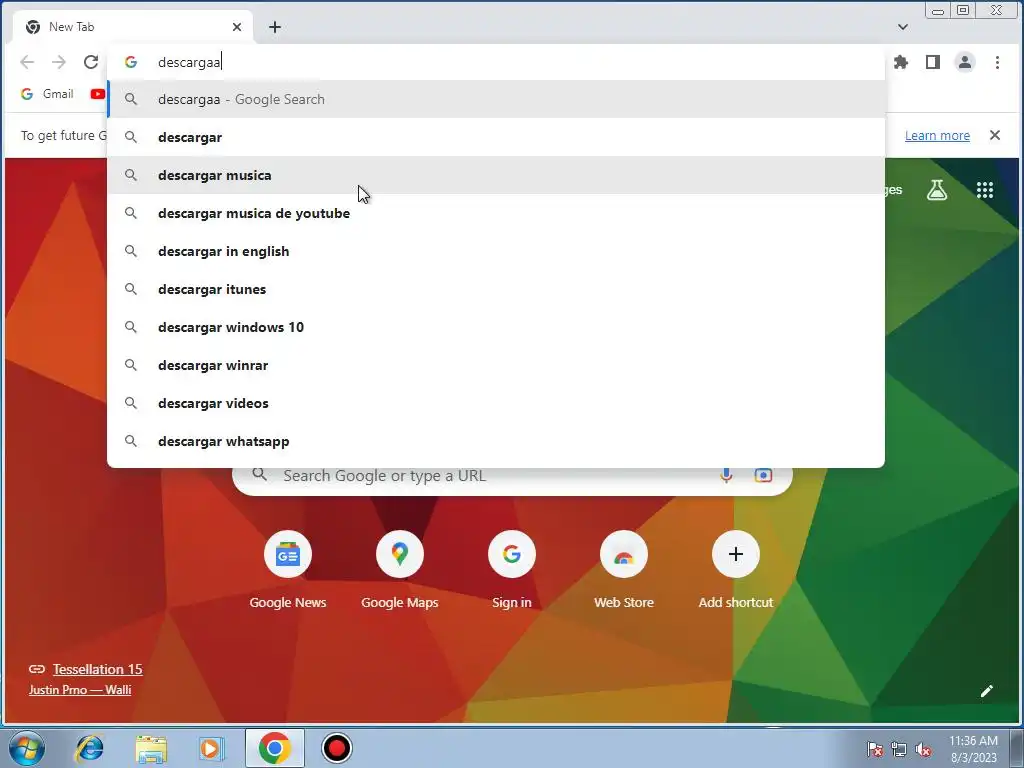This screenshot has height=768, width=1024.
Task: Open the Web Store shortcut
Action: (x=624, y=570)
